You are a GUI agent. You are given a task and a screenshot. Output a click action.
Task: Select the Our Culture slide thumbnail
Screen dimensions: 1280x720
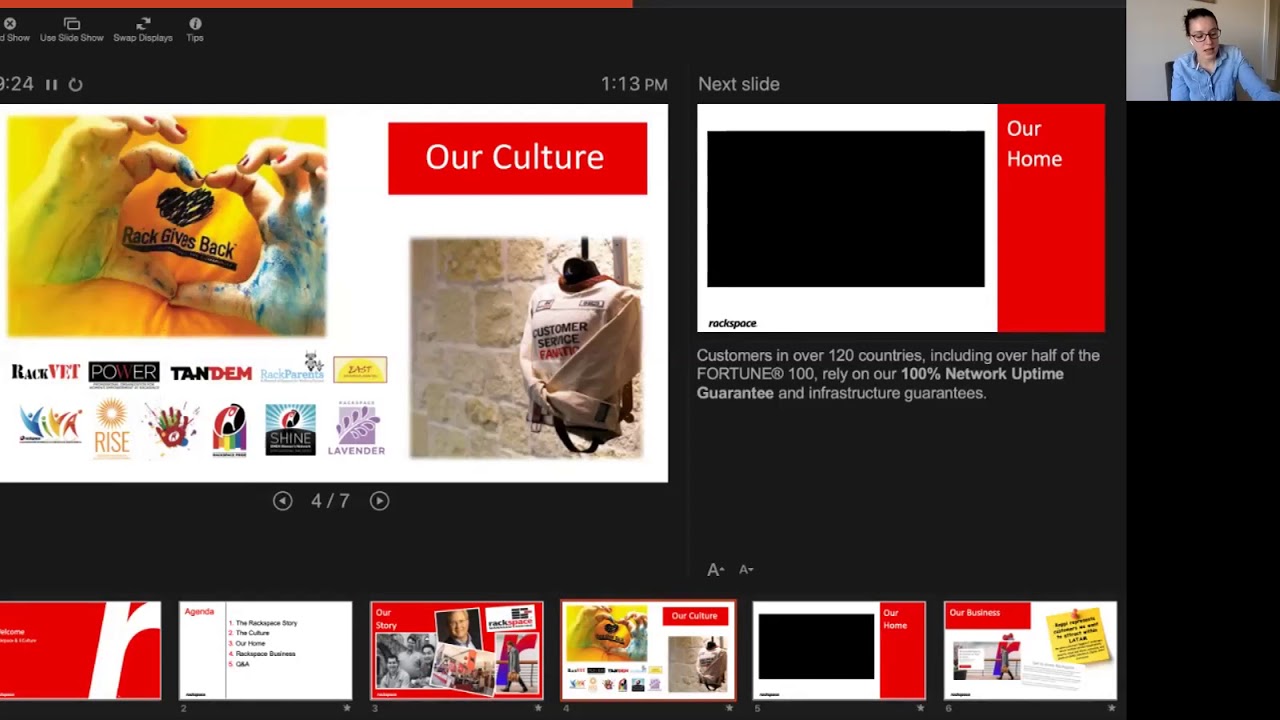click(x=648, y=650)
